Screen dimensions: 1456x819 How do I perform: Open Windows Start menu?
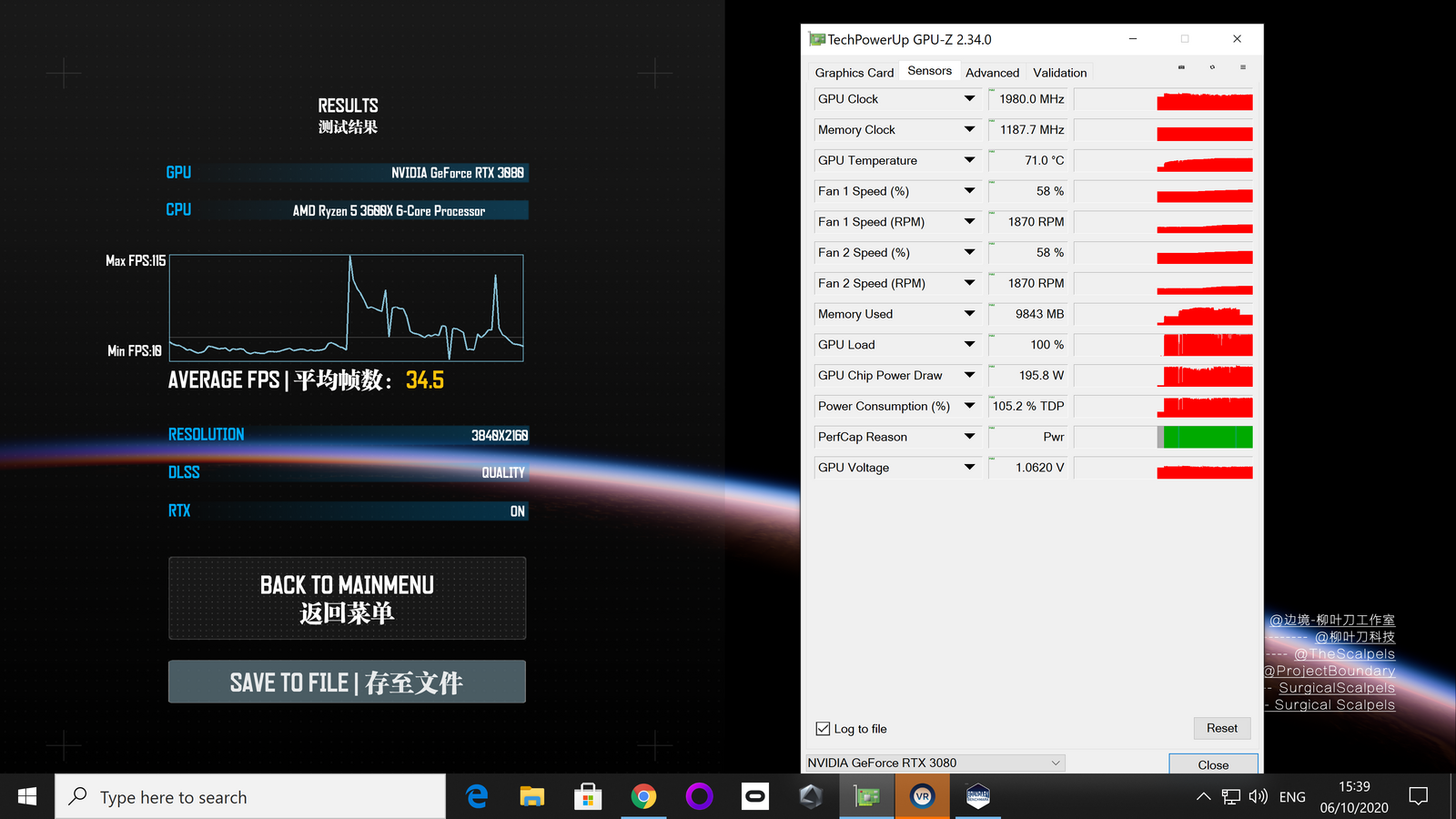point(27,797)
